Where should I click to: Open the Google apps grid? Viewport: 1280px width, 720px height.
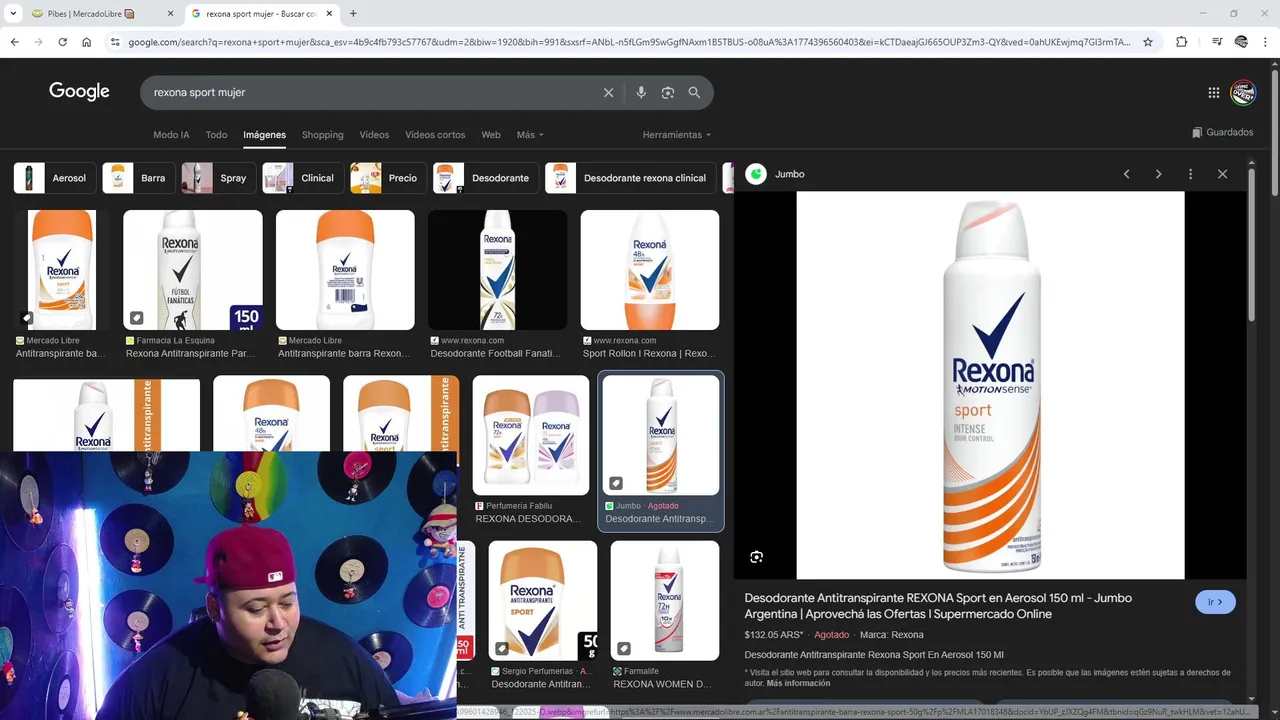pos(1214,92)
